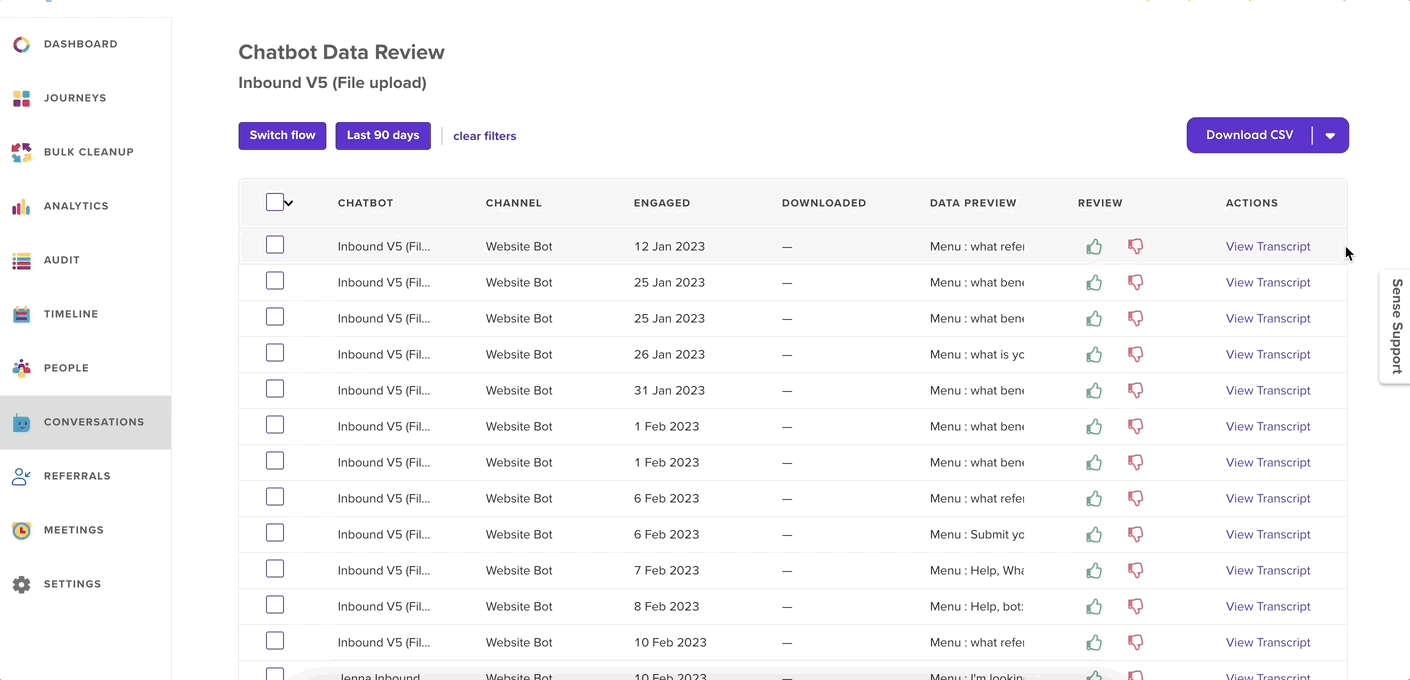Thumbs up the 8 Feb 2023 conversation

[x=1094, y=606]
